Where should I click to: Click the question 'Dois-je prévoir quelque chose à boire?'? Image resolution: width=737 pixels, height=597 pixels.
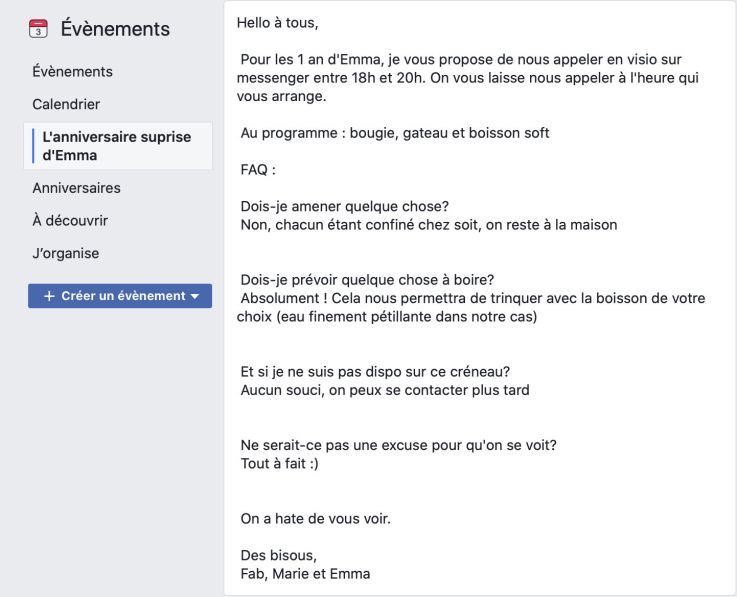tap(367, 280)
